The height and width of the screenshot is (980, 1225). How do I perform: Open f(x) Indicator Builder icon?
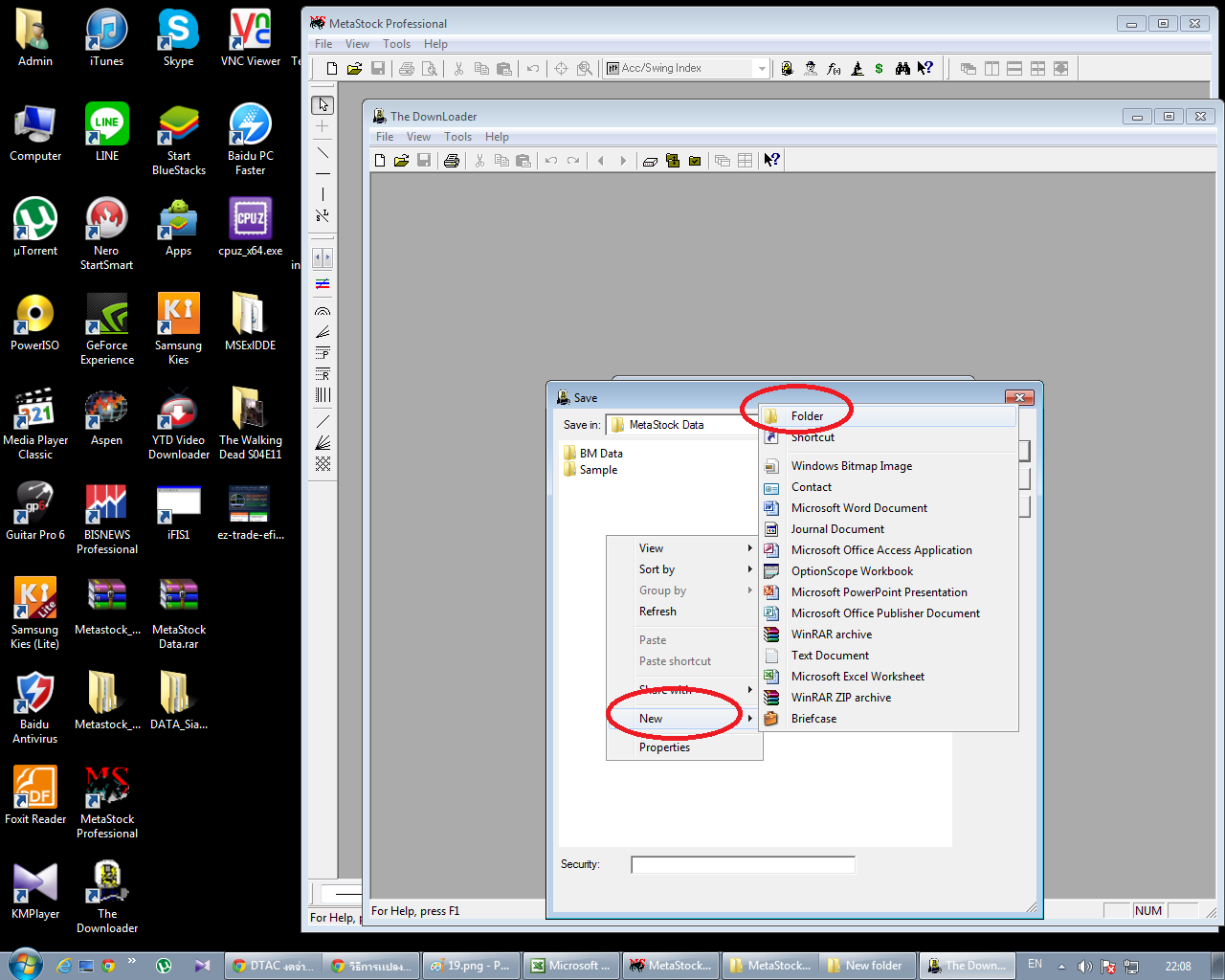point(834,68)
